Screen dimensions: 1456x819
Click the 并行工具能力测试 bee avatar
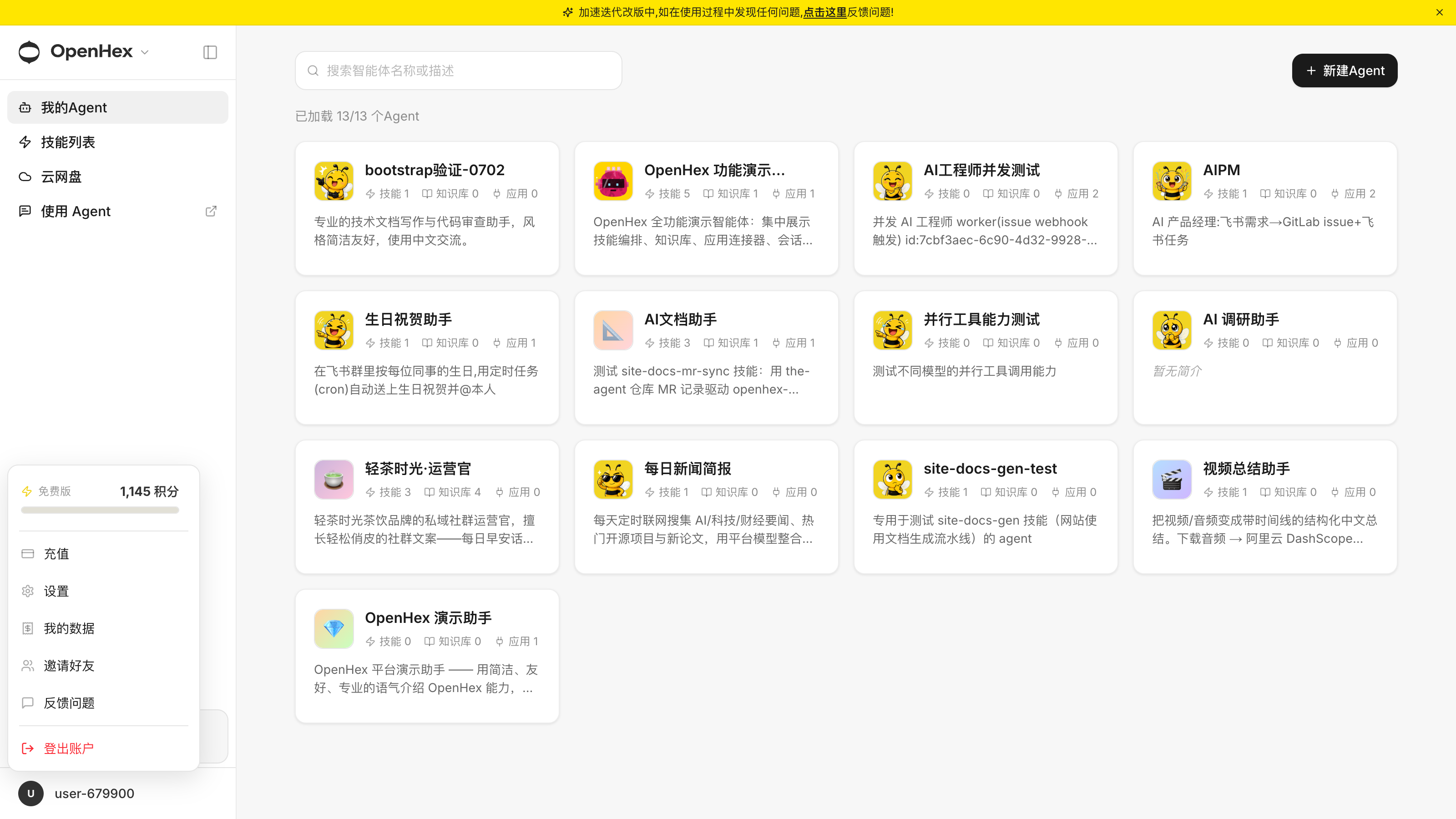[x=892, y=330]
